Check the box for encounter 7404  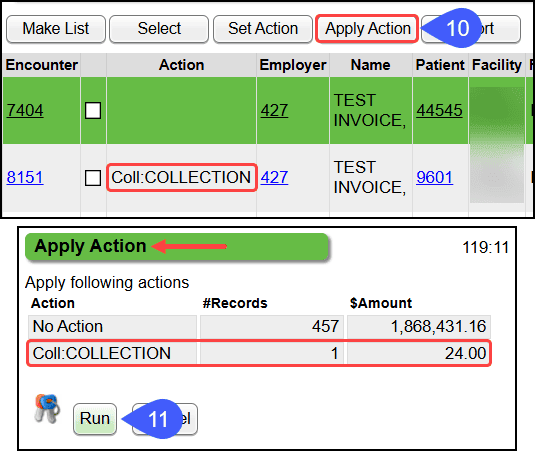[x=93, y=111]
